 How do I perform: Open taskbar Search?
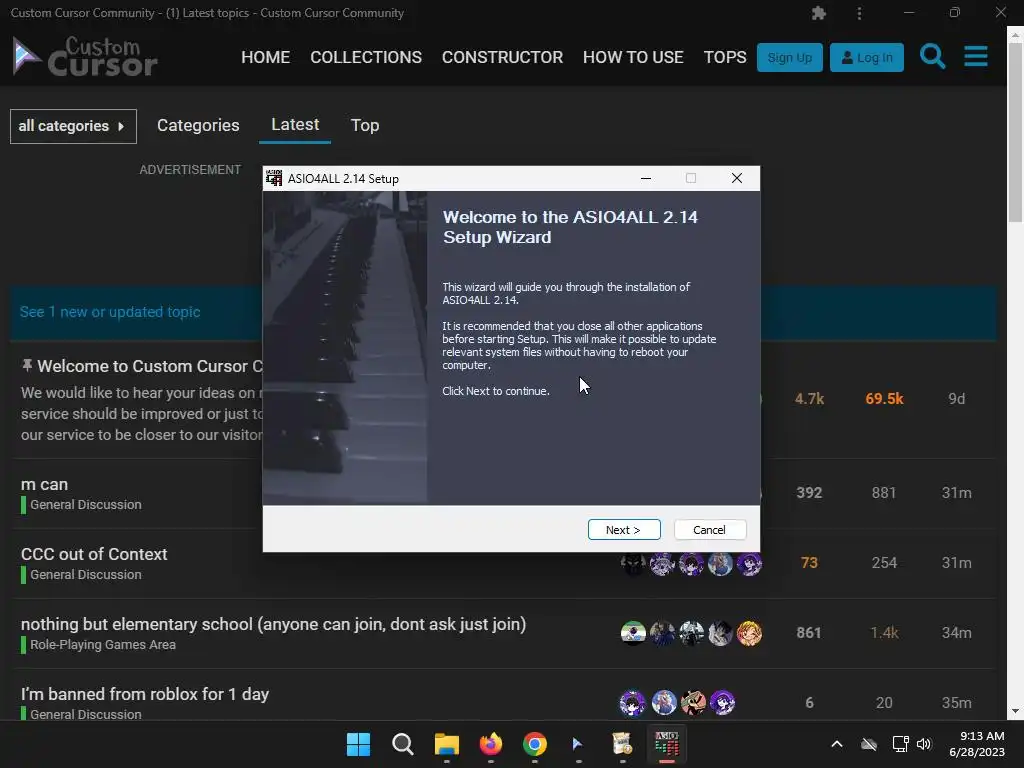(402, 744)
